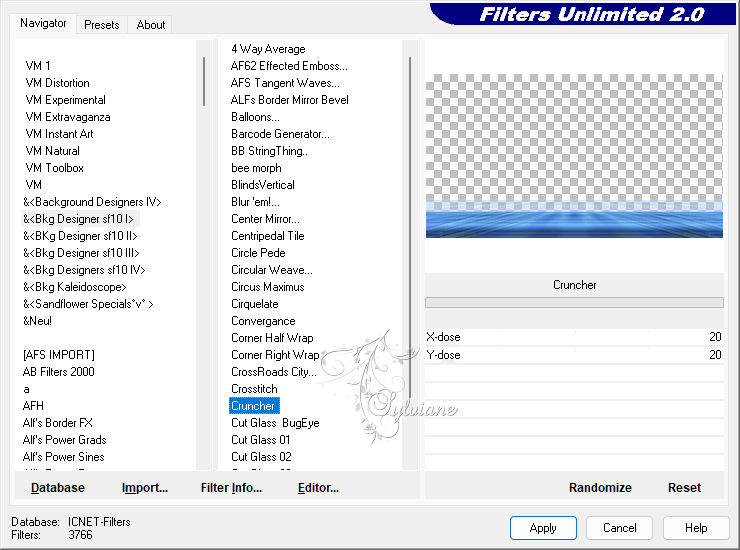This screenshot has width=740, height=550.
Task: Choose Barcode Generator... filter
Action: click(x=280, y=134)
